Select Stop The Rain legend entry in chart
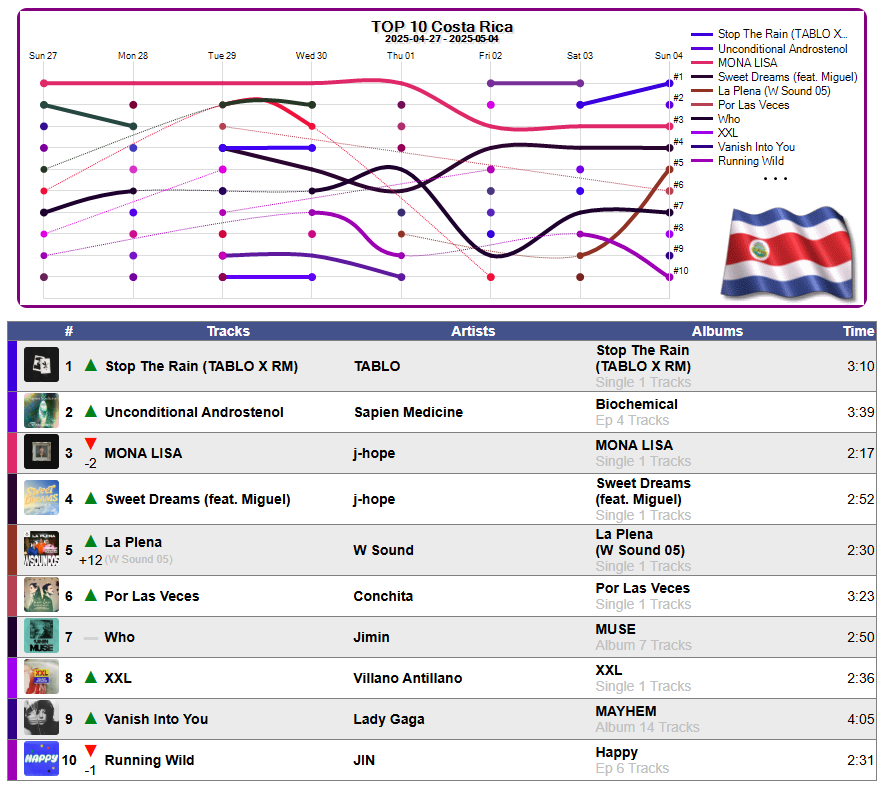The image size is (878, 785). [769, 34]
